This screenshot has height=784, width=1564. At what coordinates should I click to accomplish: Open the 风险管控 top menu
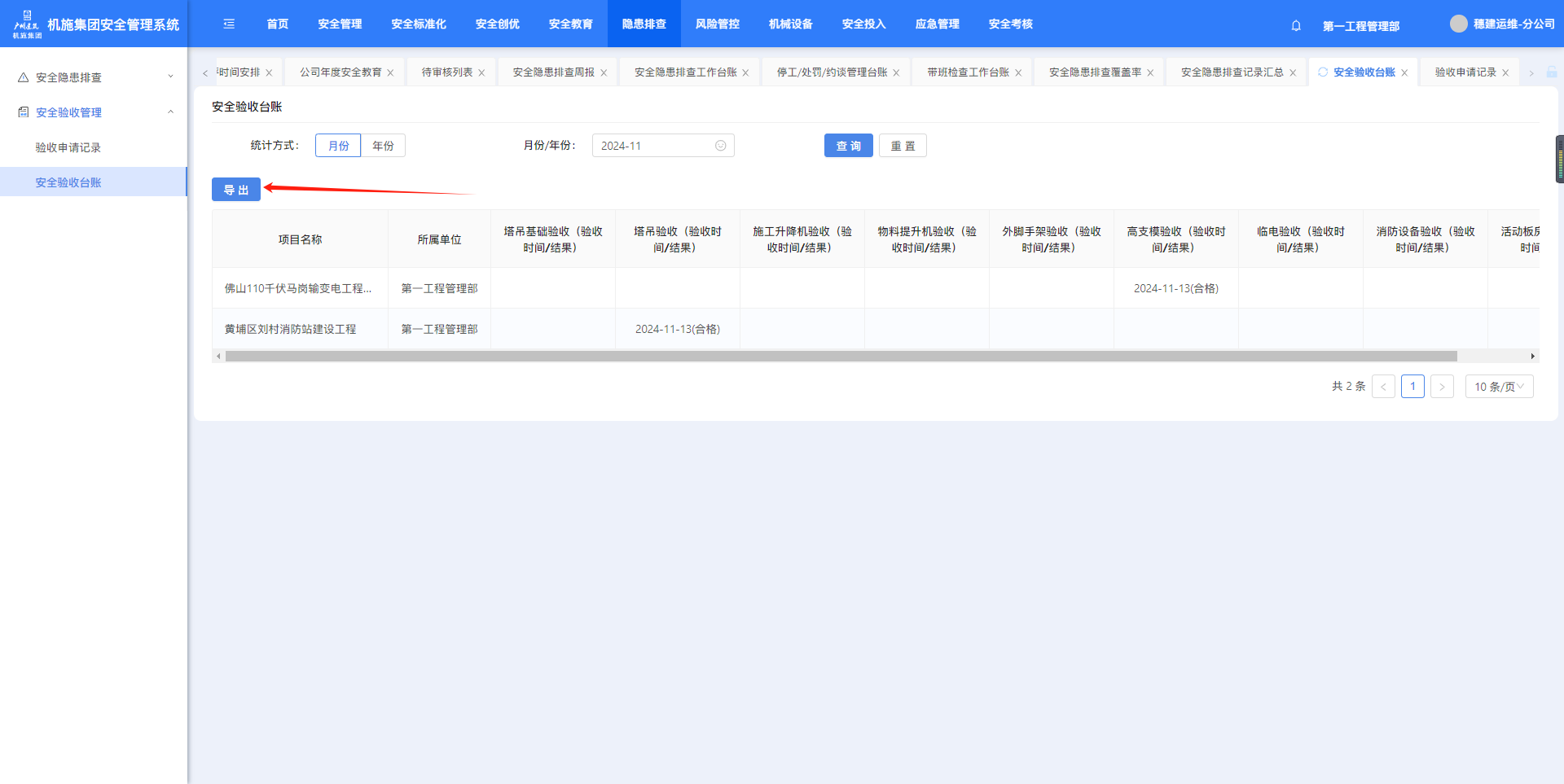pos(717,24)
